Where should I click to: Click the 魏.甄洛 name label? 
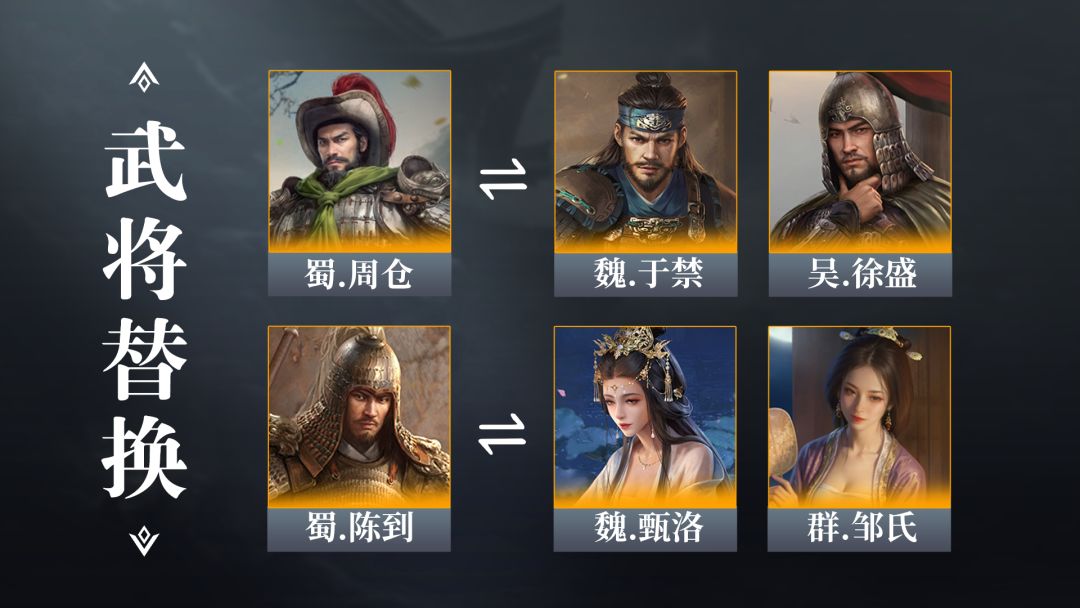point(645,529)
